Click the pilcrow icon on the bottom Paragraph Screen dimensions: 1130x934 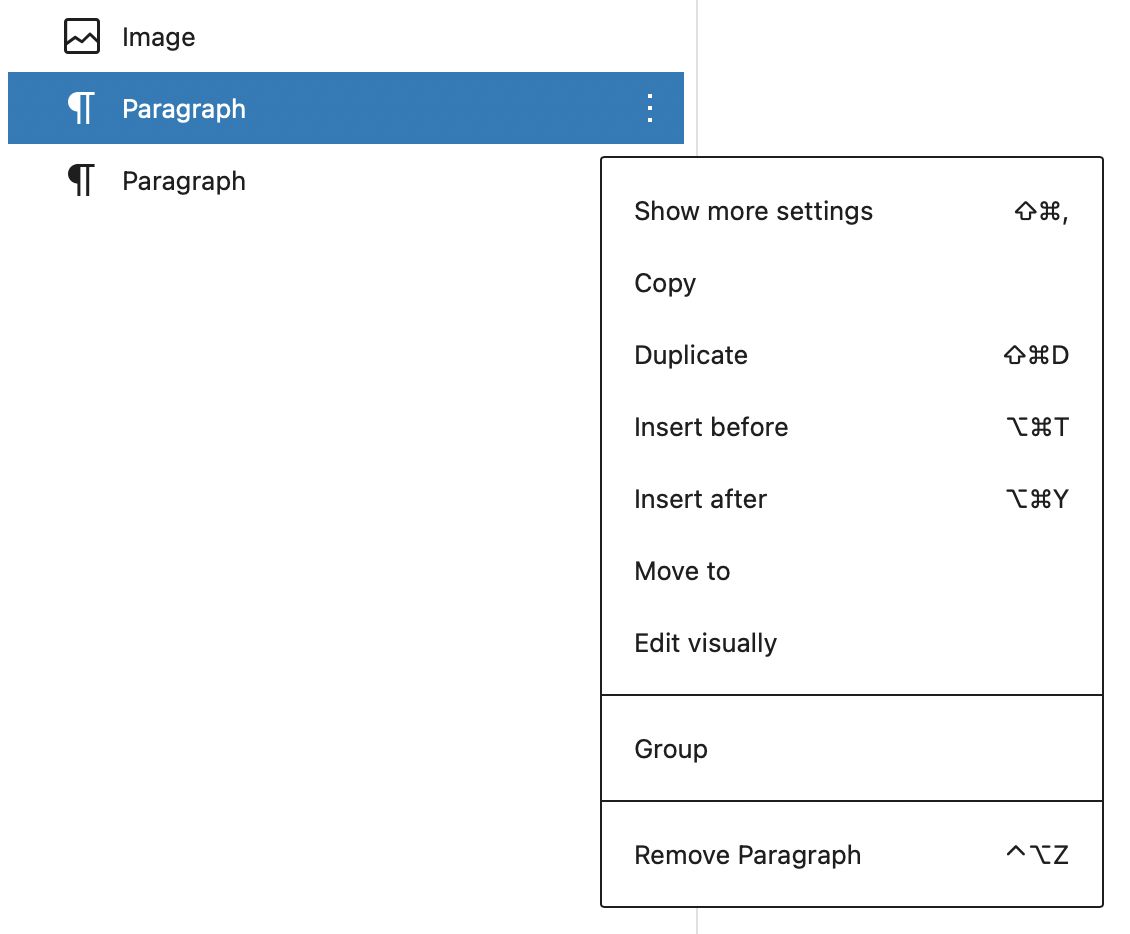click(x=83, y=180)
